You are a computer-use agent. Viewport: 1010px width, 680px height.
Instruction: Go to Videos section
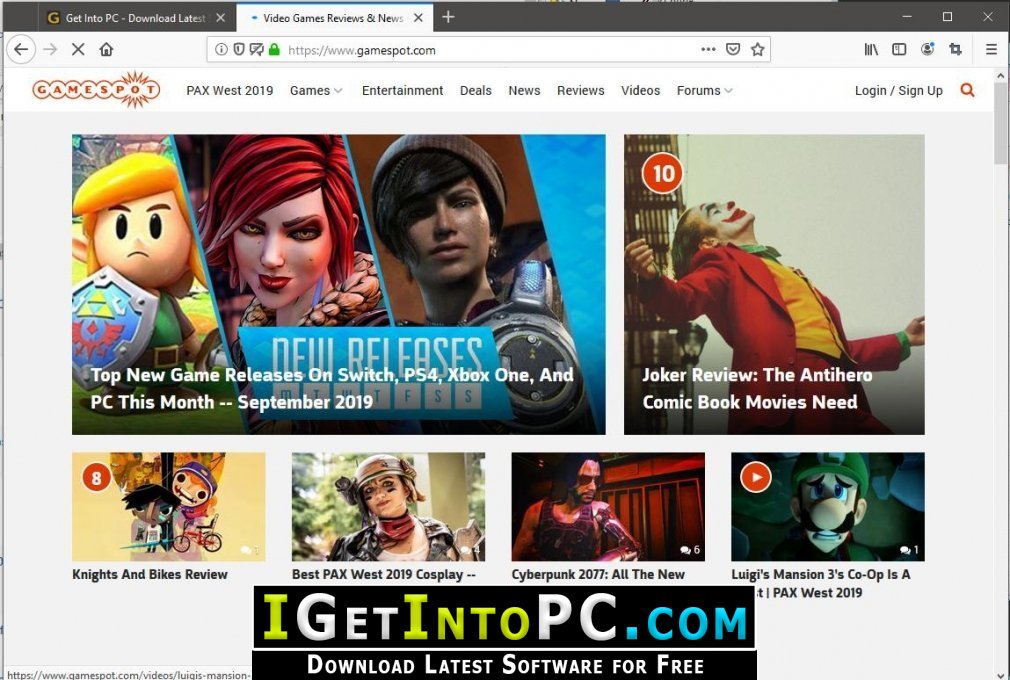click(x=640, y=91)
